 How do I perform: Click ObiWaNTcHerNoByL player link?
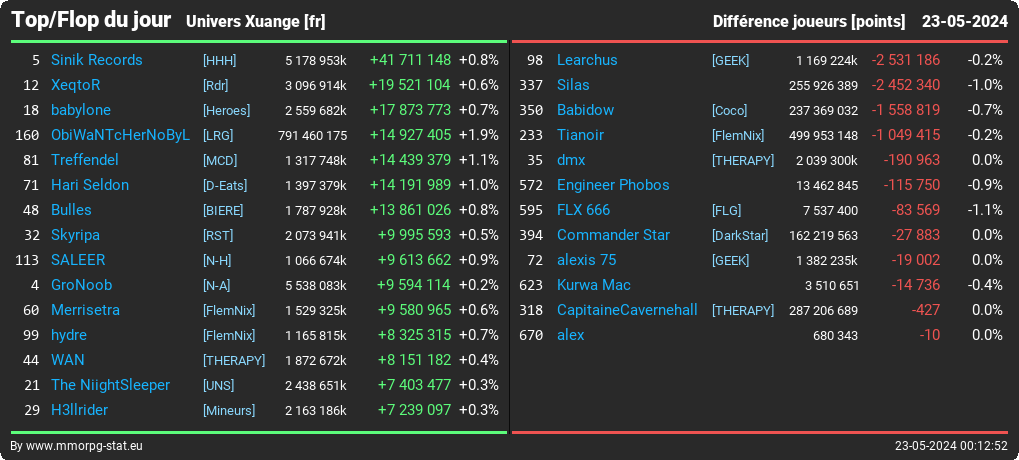pos(121,135)
